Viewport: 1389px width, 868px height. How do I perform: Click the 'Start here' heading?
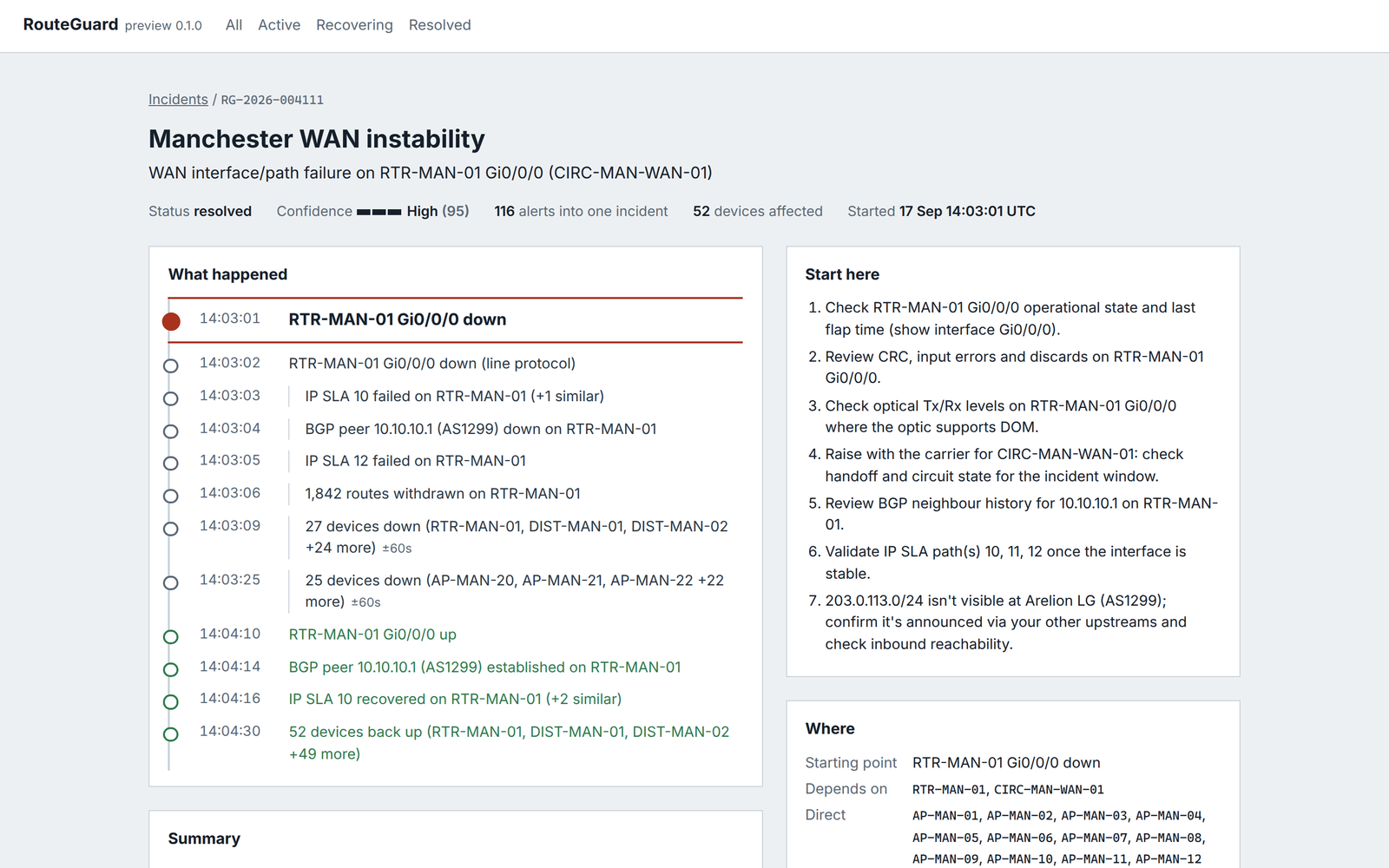842,274
